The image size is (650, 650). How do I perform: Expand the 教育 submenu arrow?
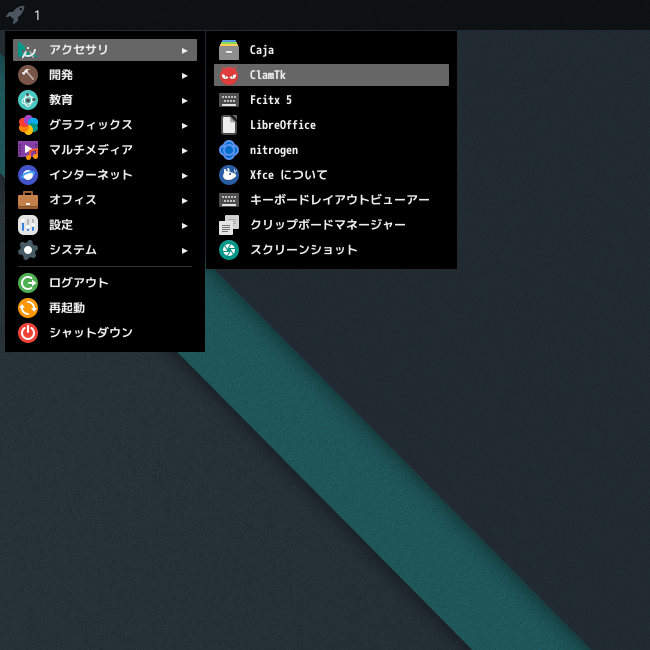pyautogui.click(x=184, y=101)
